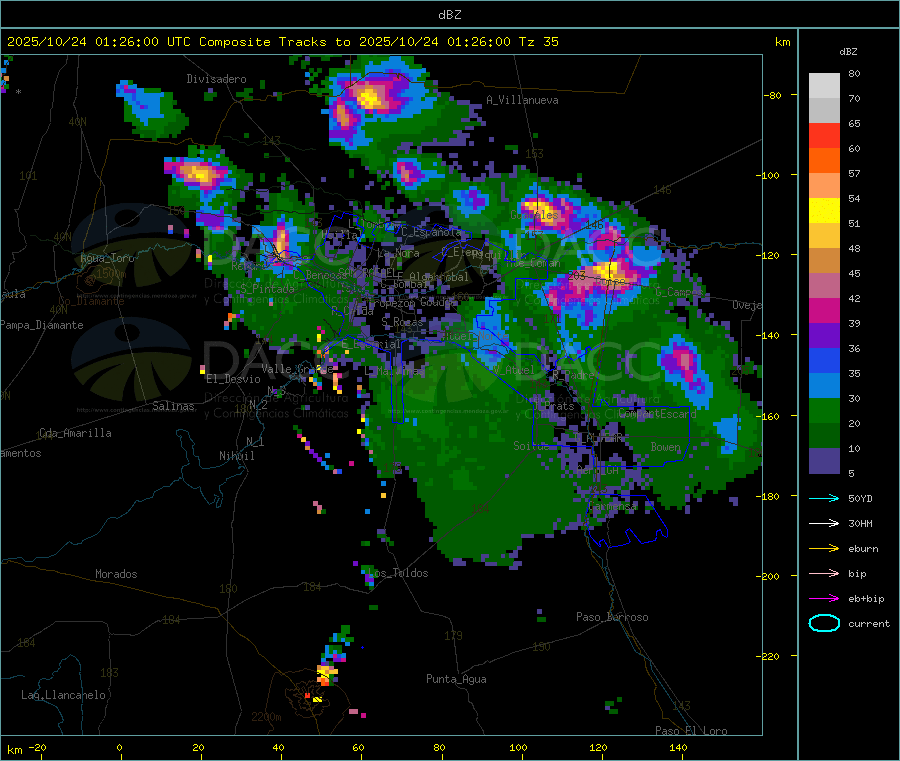Viewport: 900px width, 761px height.
Task: Click the grey 80 dBZ color swatch
Action: click(824, 86)
